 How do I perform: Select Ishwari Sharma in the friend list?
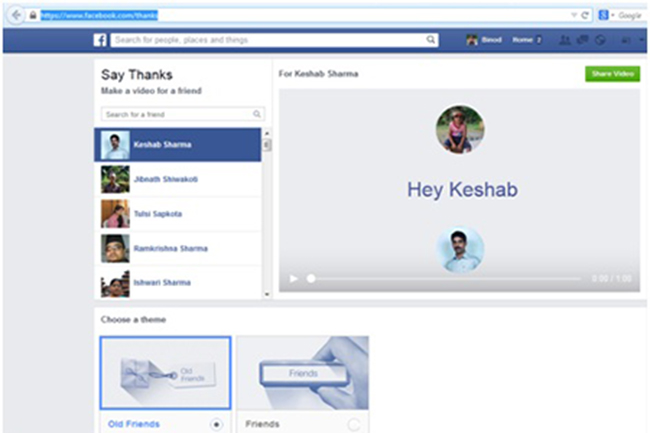[x=178, y=283]
